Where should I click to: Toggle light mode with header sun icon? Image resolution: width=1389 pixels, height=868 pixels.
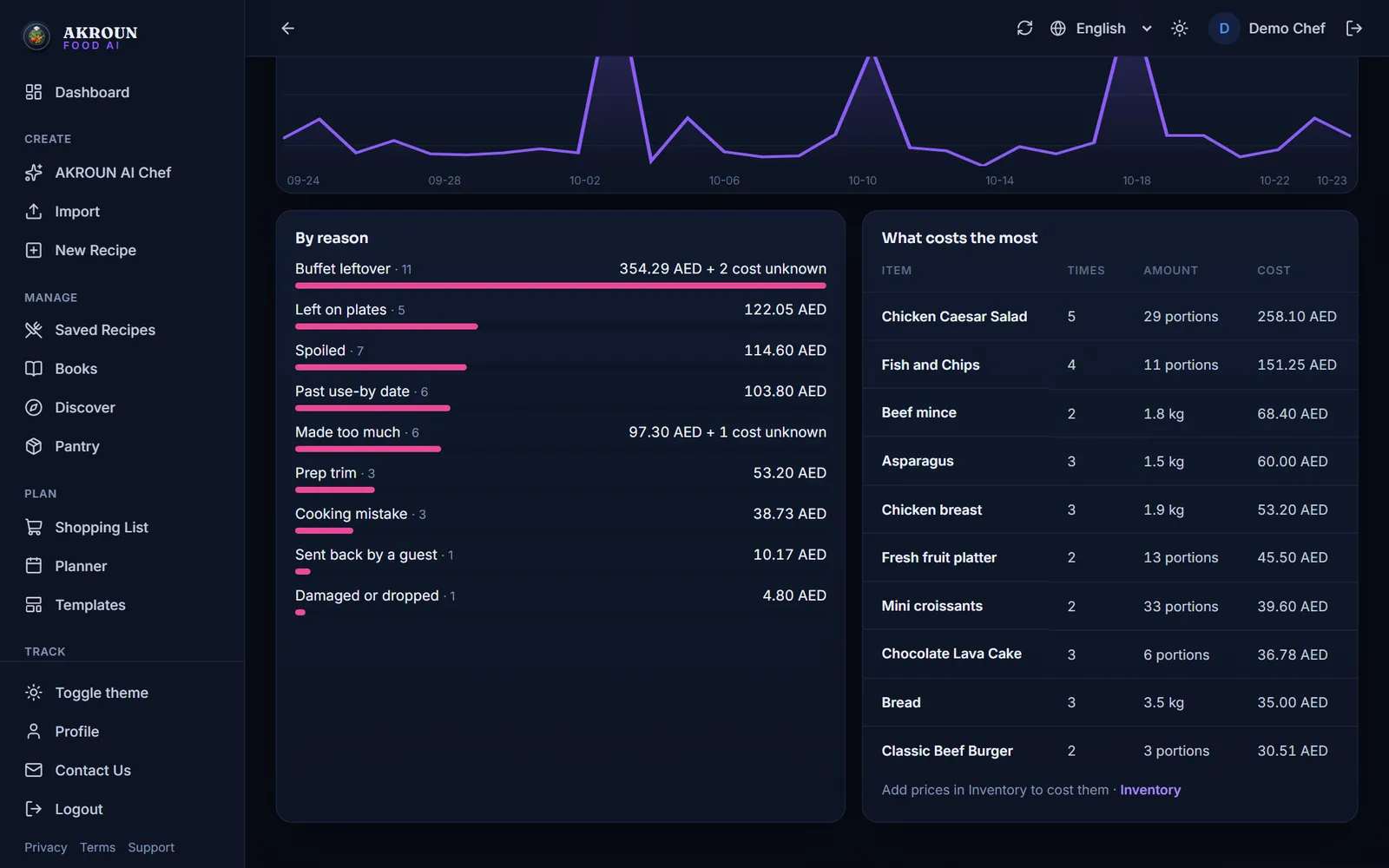click(x=1180, y=28)
